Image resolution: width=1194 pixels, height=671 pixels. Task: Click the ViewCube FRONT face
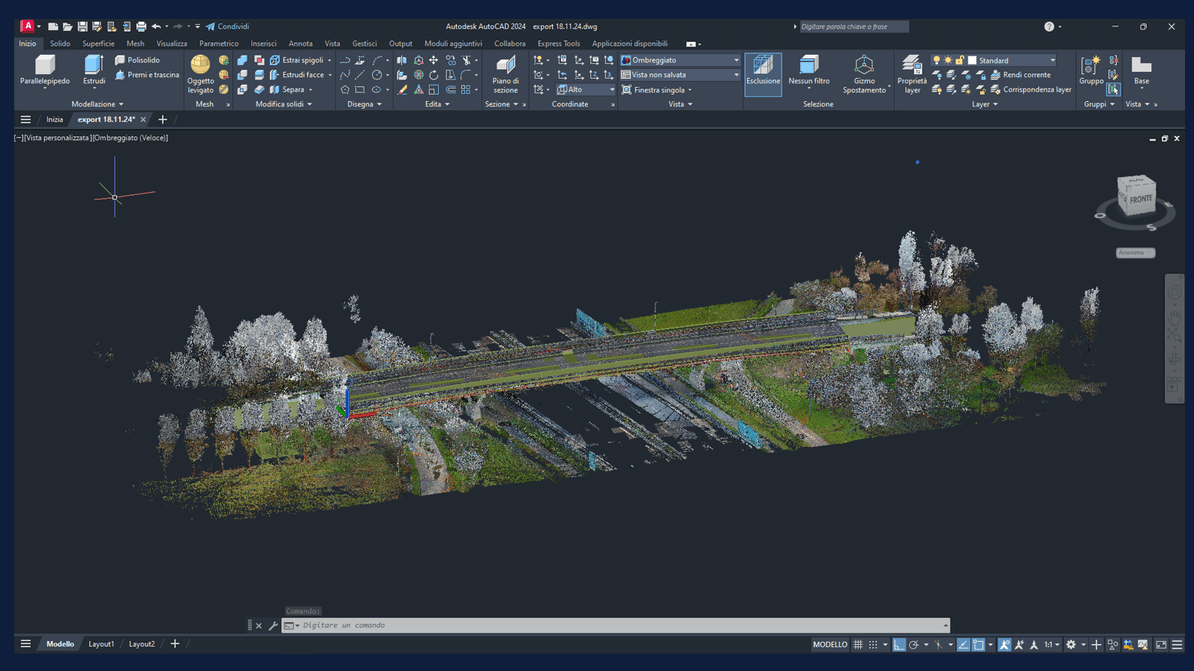pos(1139,198)
